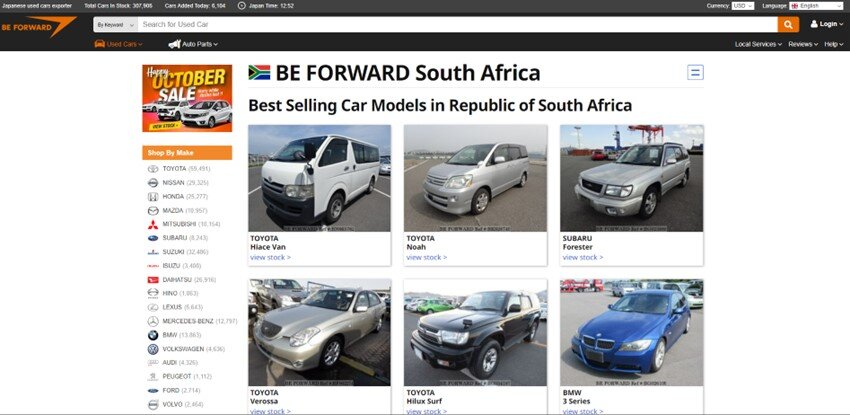Click view stock under Noah
Screen dimensions: 850x415
426,257
